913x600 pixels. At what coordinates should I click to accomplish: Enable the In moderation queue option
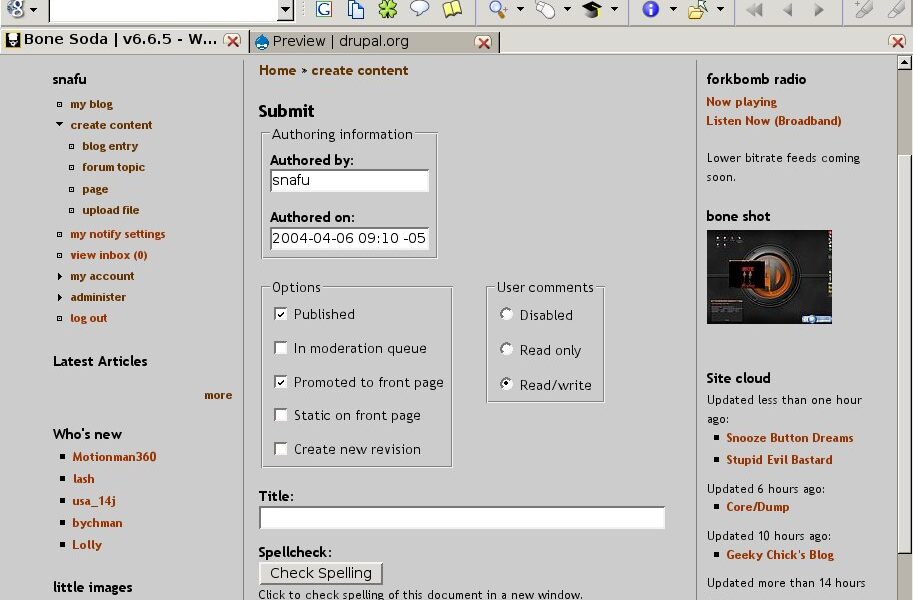click(x=281, y=348)
